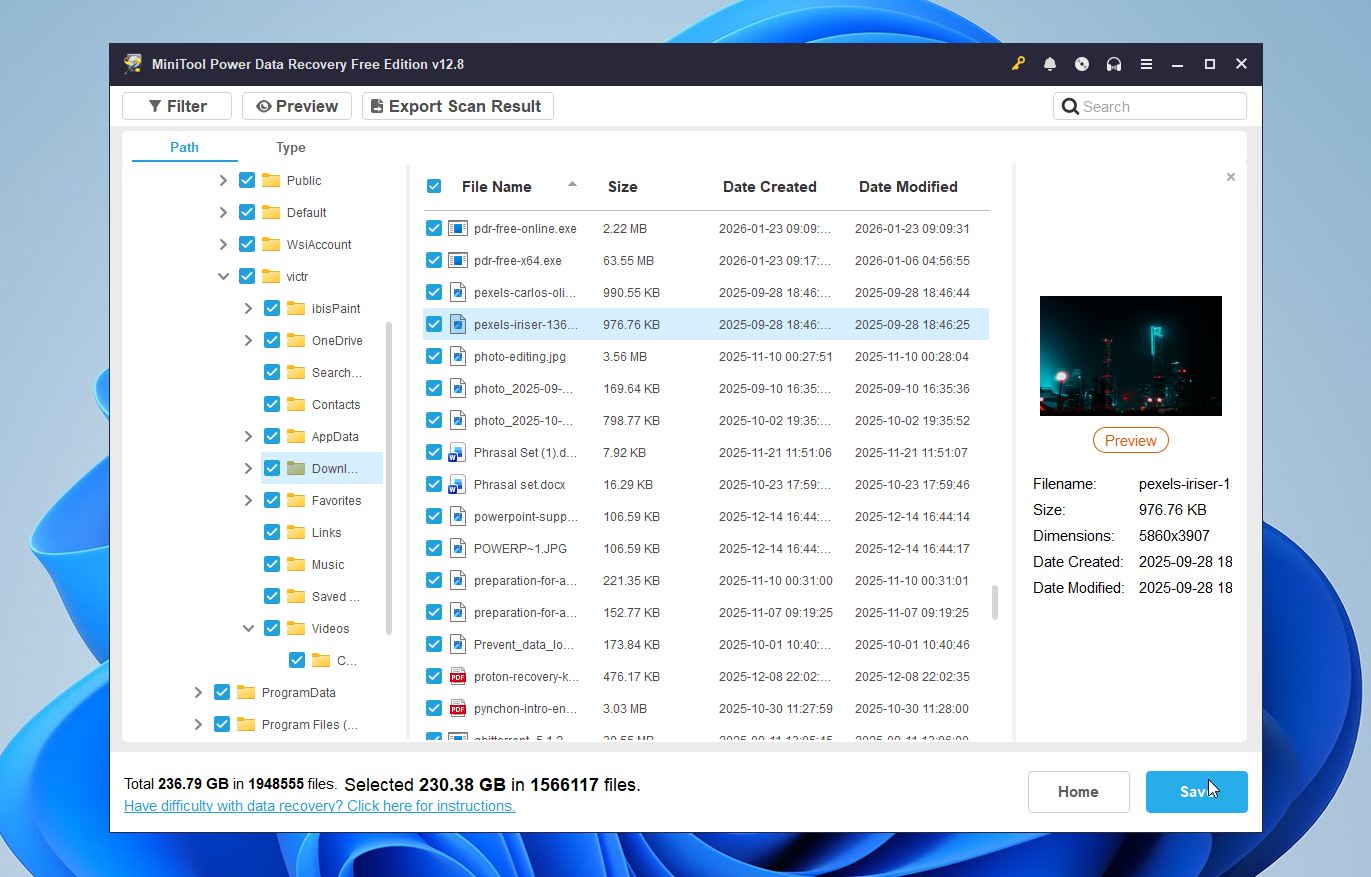Collapse the victr folder in tree
This screenshot has height=877, width=1371.
click(x=223, y=276)
